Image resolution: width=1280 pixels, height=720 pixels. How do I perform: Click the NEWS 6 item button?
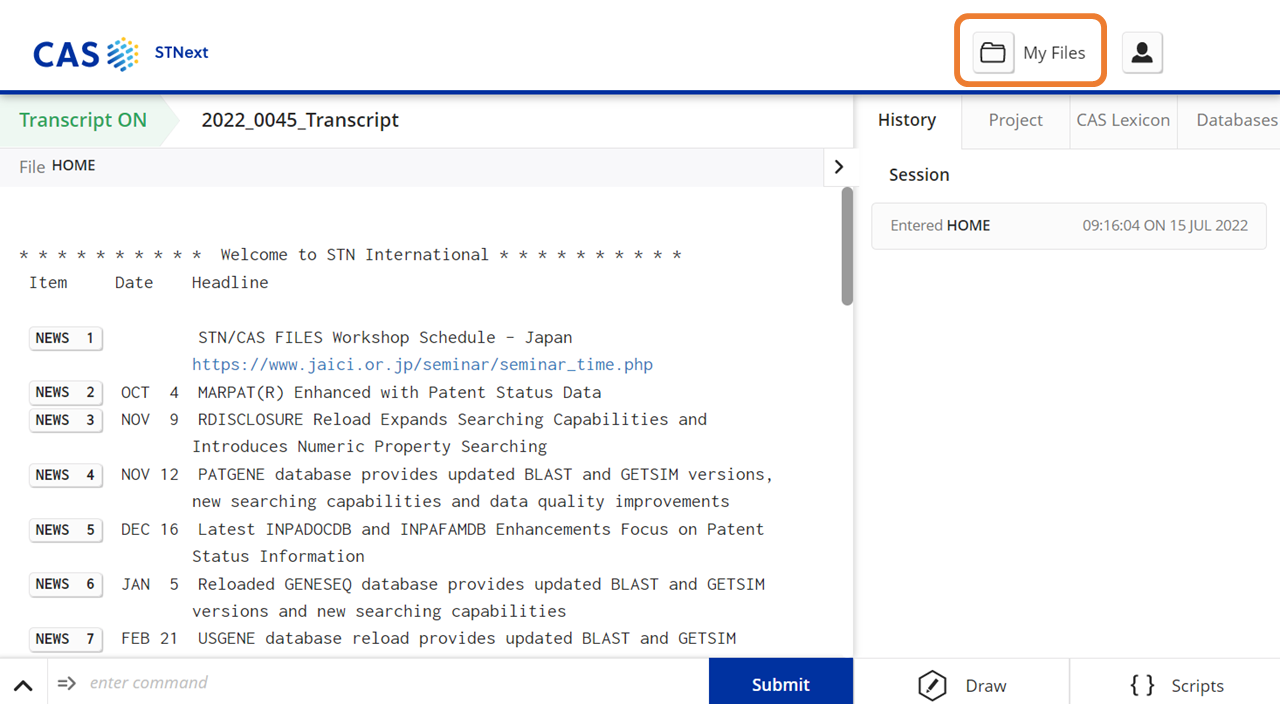(x=66, y=584)
